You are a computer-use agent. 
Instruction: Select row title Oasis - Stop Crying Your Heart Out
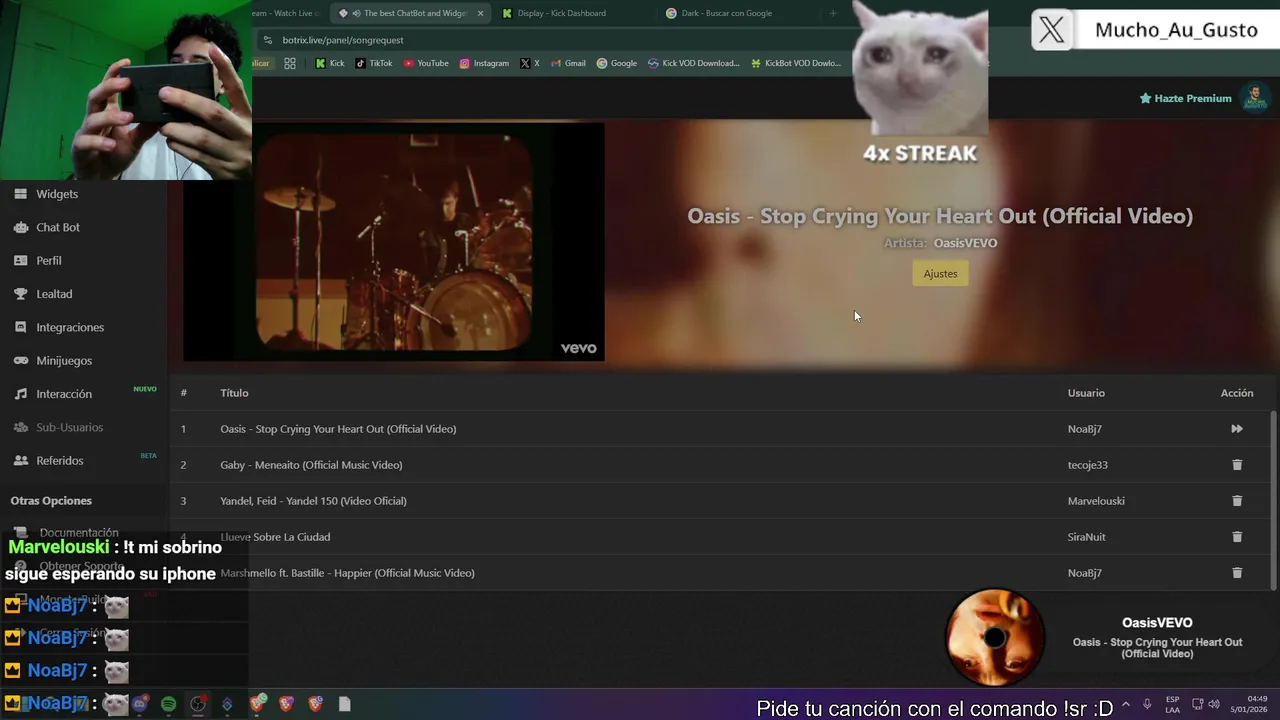338,429
